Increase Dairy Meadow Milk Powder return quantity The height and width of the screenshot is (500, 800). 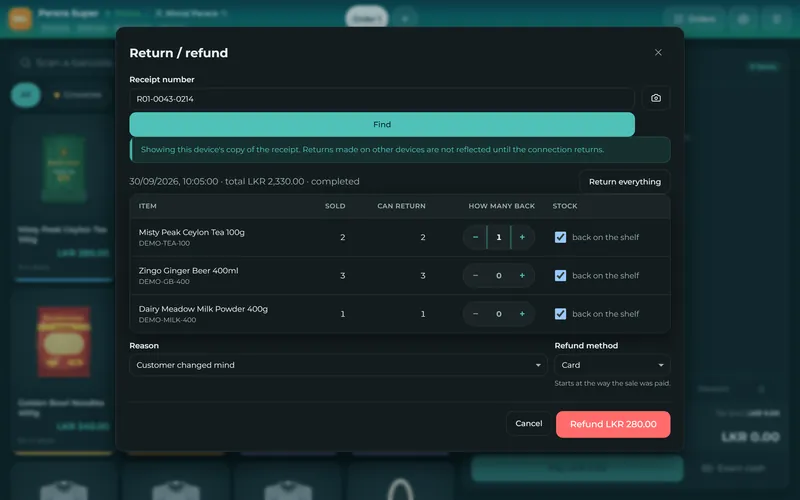(x=522, y=314)
